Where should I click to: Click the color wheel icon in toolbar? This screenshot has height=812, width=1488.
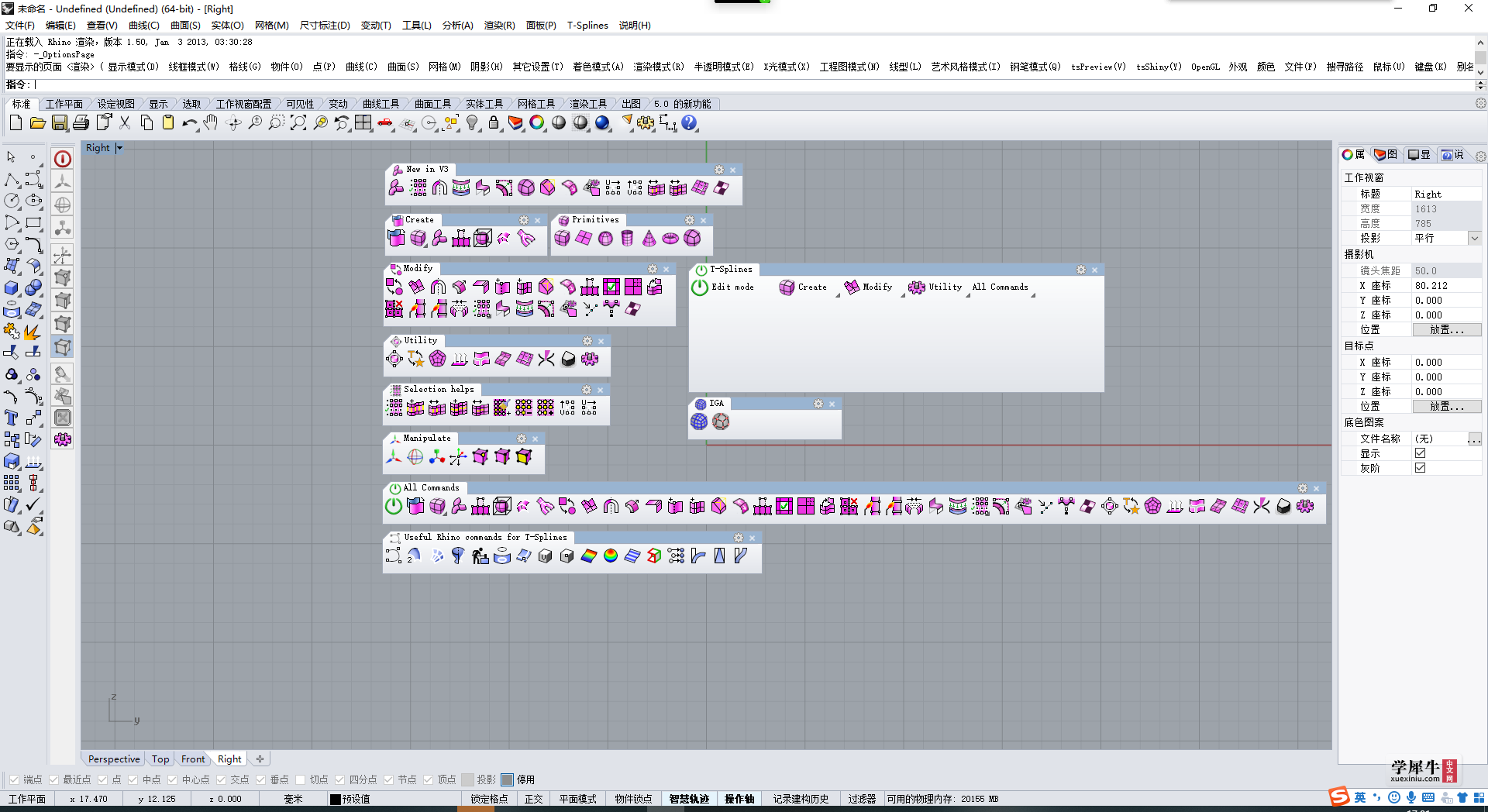point(537,122)
